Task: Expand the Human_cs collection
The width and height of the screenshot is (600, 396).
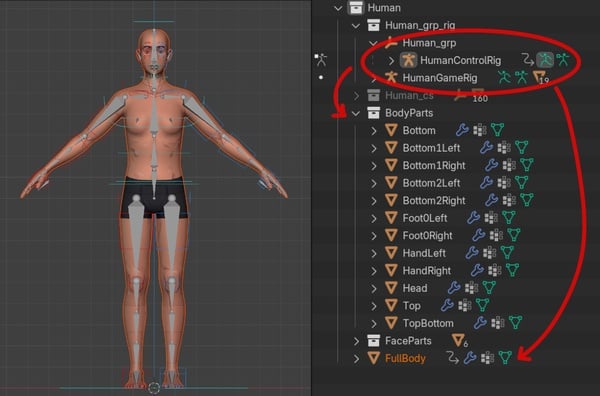Action: coord(356,95)
